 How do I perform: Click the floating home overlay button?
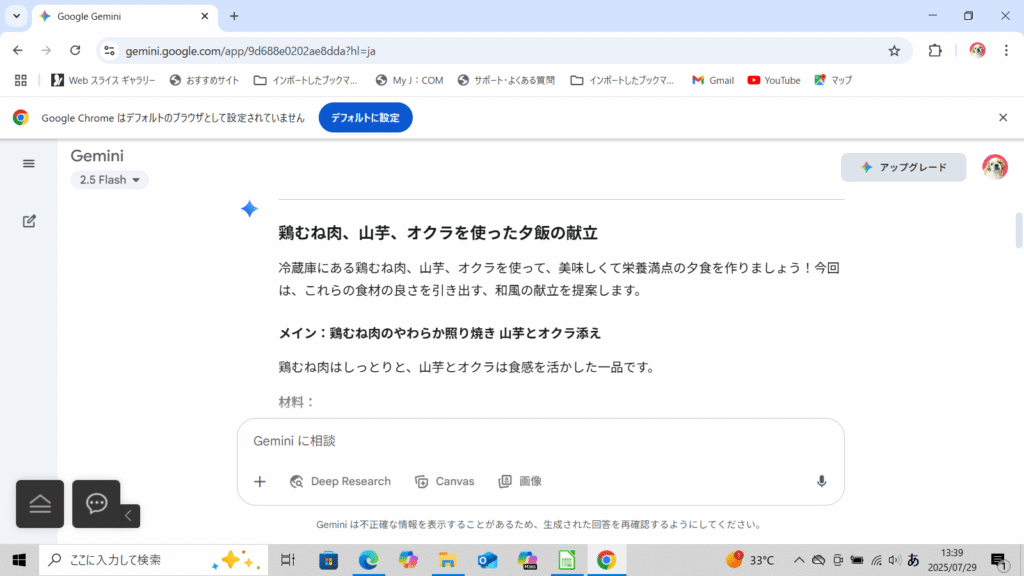point(40,504)
